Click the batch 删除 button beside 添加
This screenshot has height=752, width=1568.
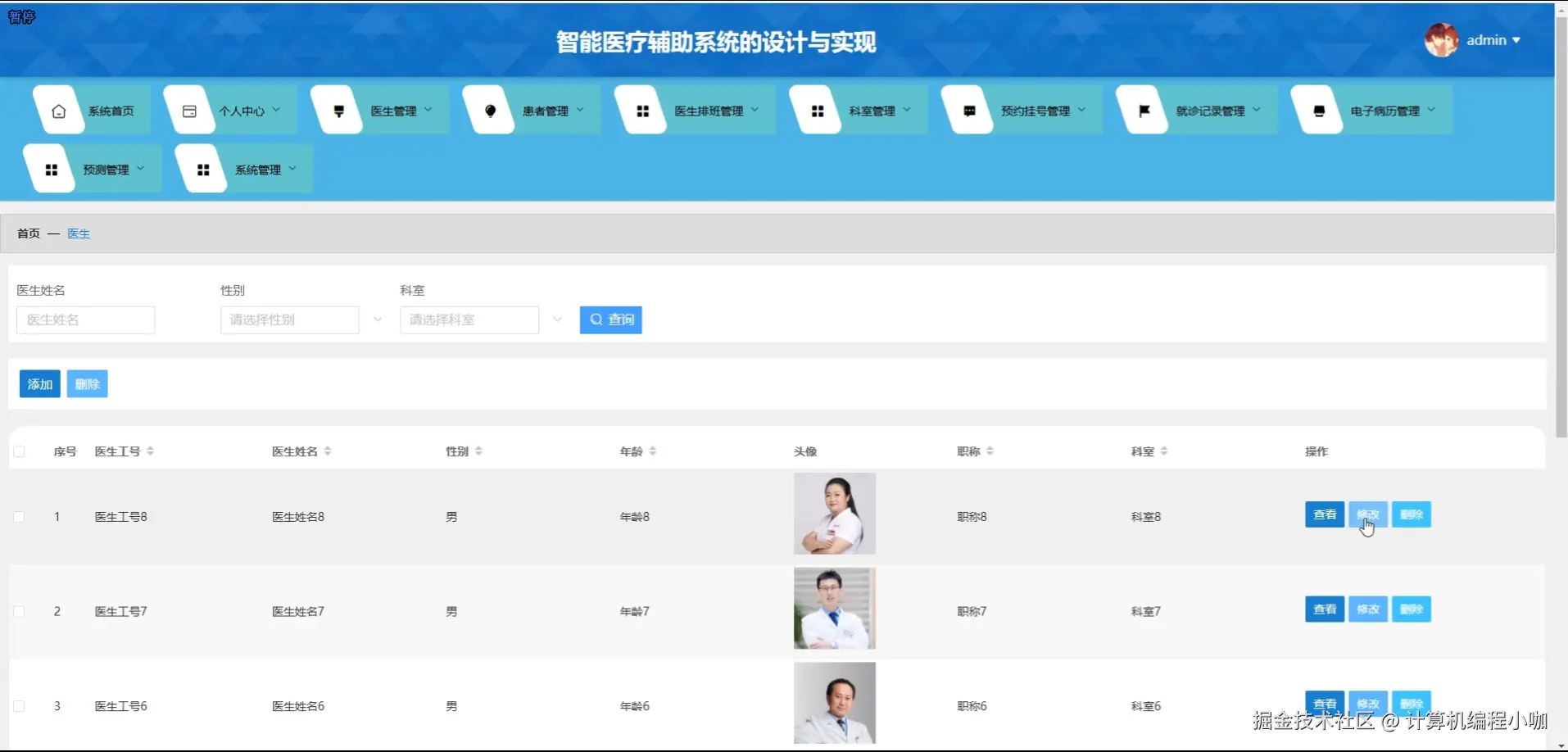88,384
